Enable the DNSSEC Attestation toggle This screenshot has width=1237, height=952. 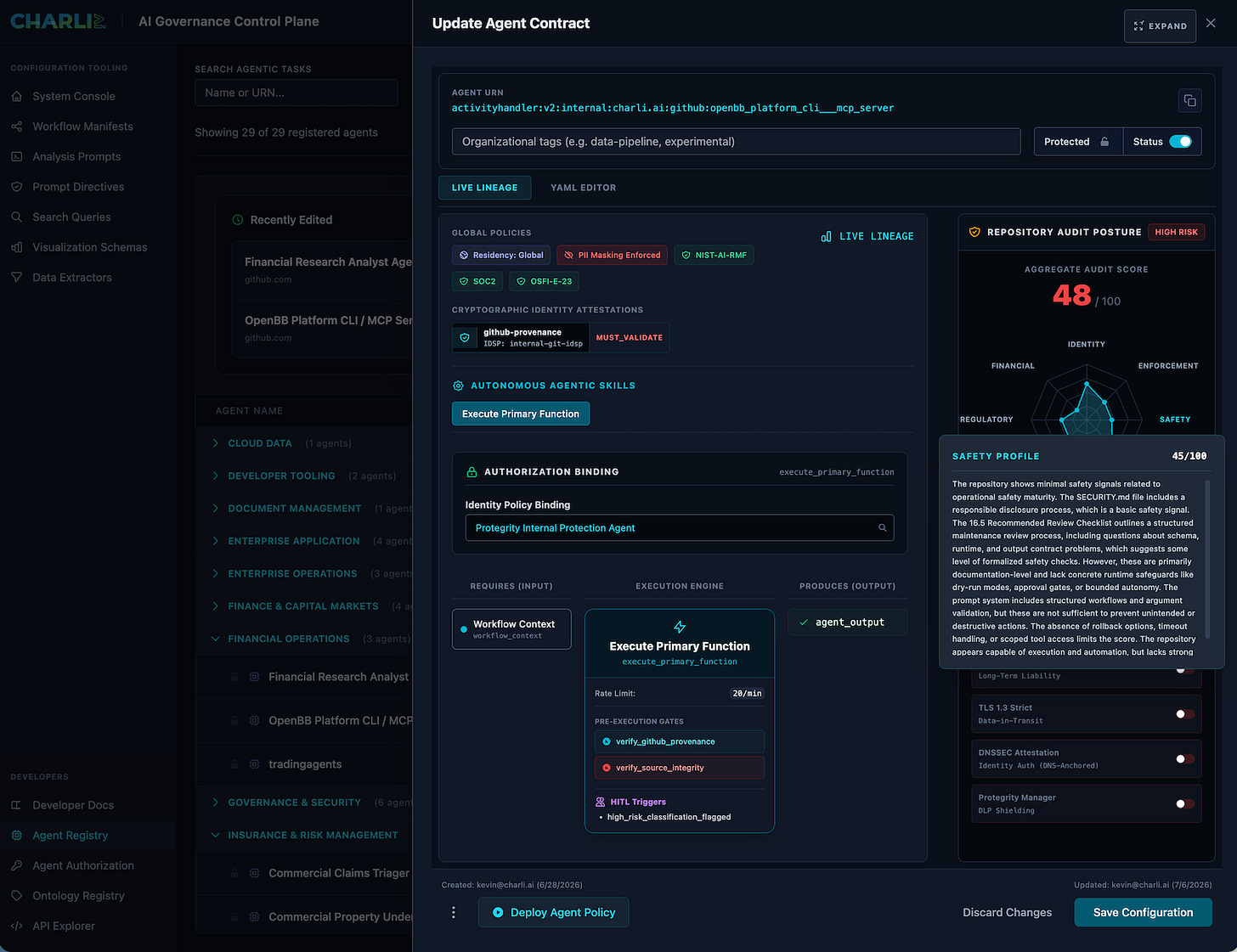point(1184,759)
